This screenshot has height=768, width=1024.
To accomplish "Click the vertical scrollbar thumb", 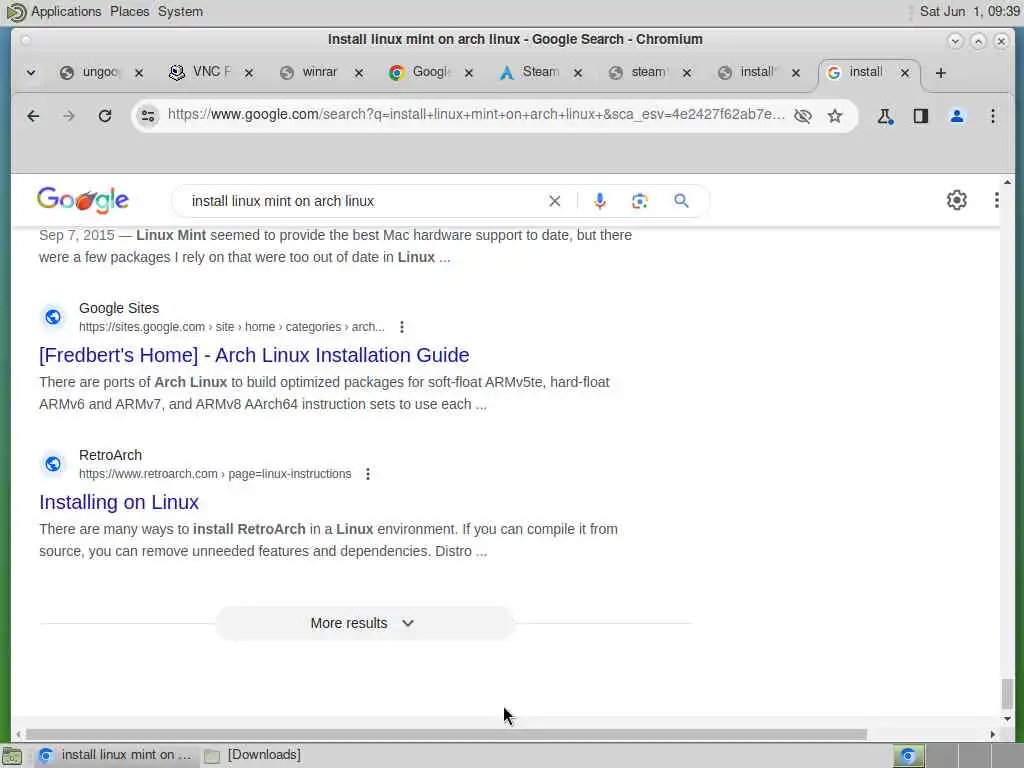I will pyautogui.click(x=1007, y=694).
